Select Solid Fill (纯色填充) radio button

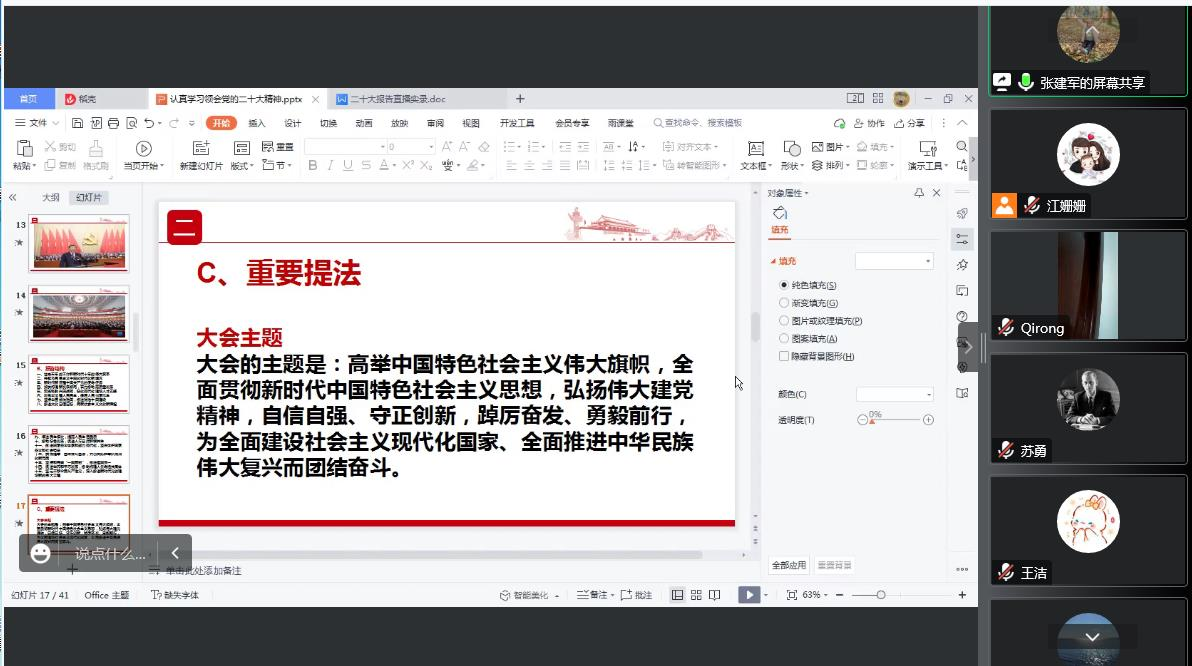pos(784,285)
